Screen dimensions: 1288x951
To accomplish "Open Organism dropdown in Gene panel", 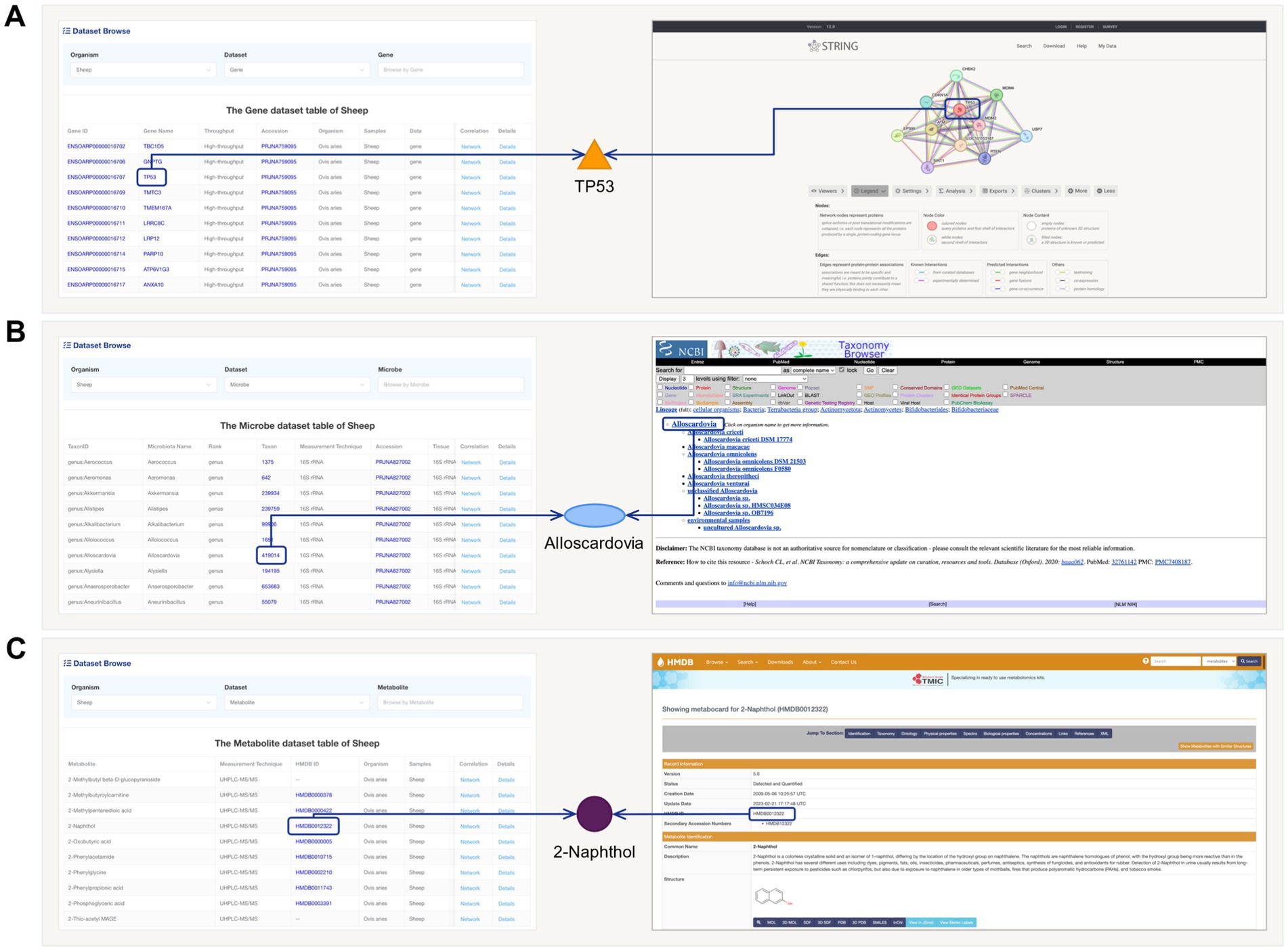I will pos(143,70).
